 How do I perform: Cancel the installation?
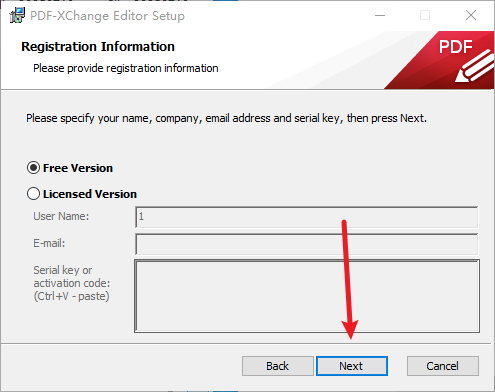[x=443, y=366]
